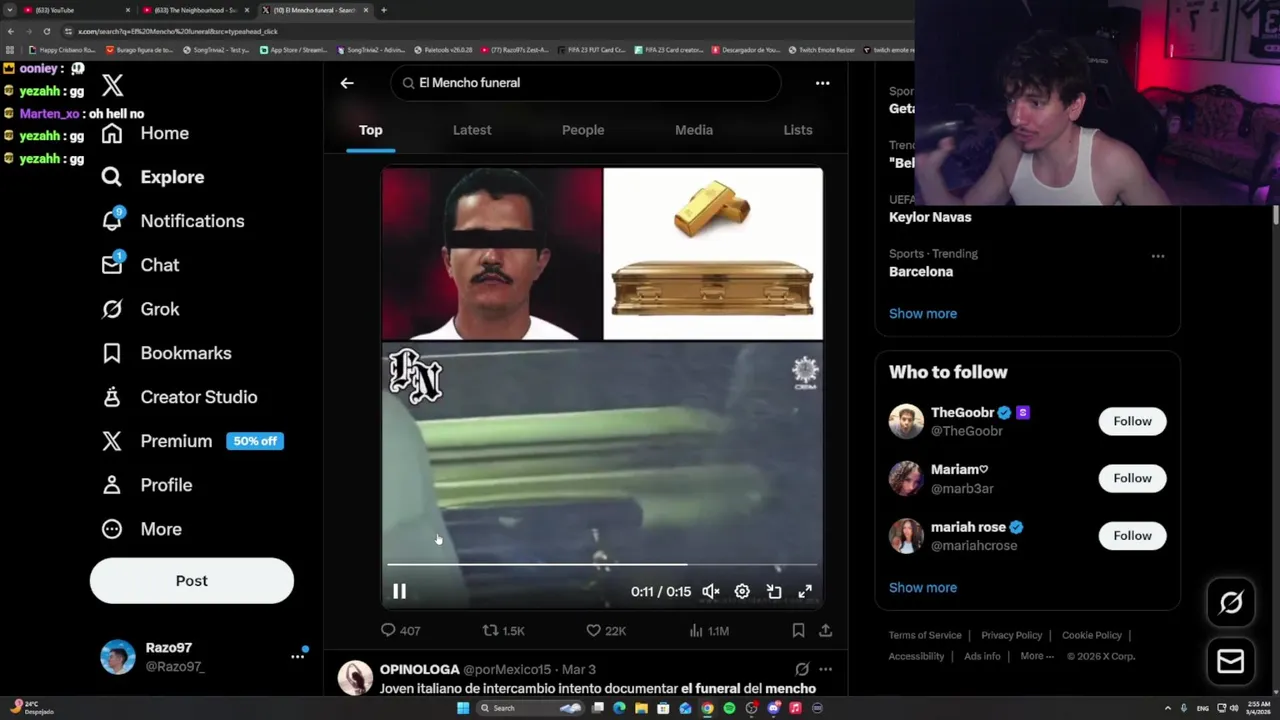Click the El Mencho funeral search field
1280x720 pixels.
click(586, 83)
